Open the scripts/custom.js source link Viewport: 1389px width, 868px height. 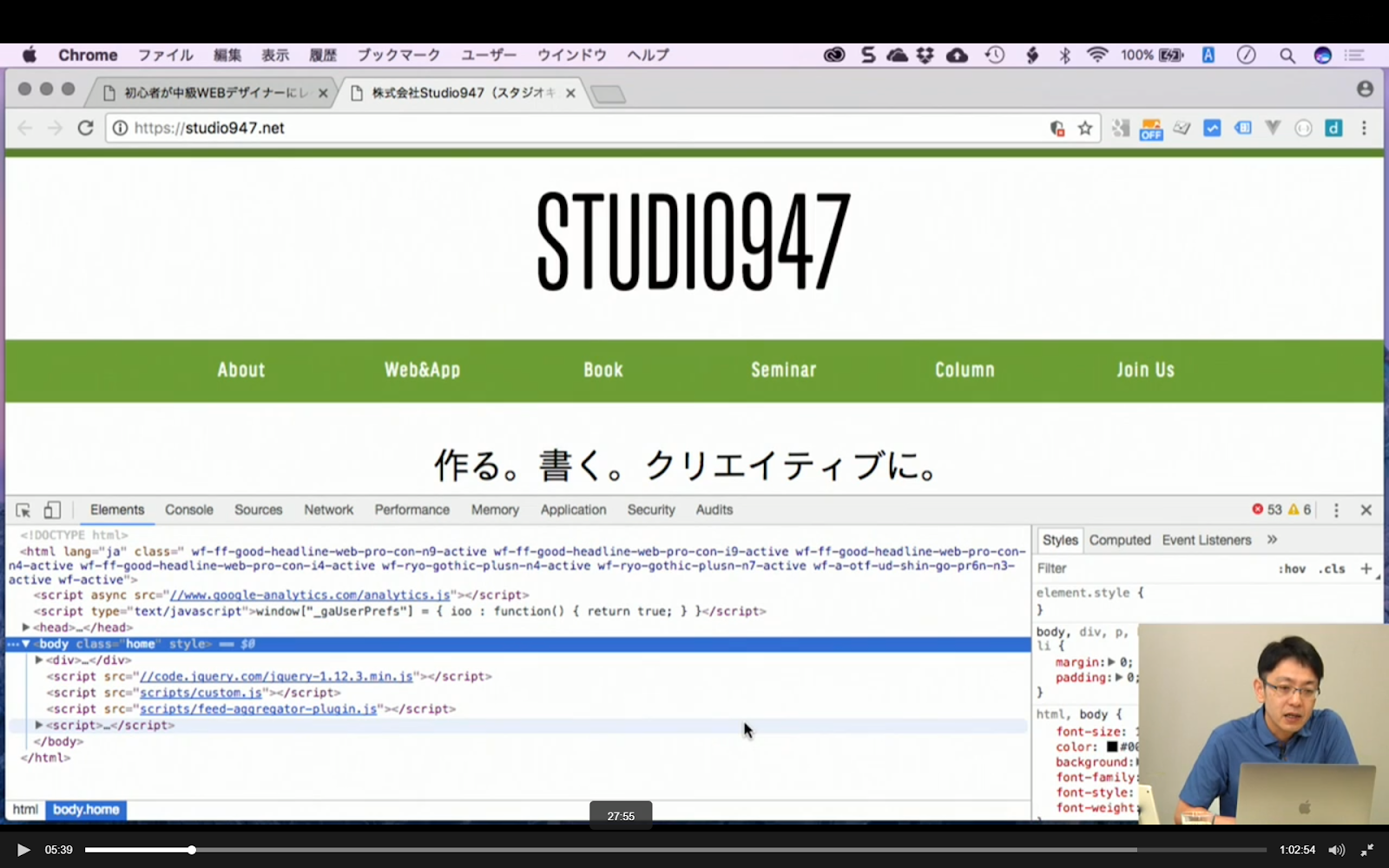pos(201,693)
